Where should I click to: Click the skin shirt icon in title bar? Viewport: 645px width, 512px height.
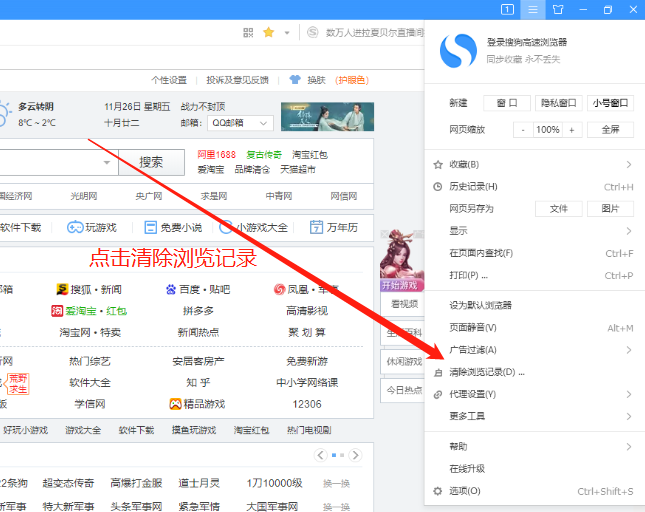point(558,9)
